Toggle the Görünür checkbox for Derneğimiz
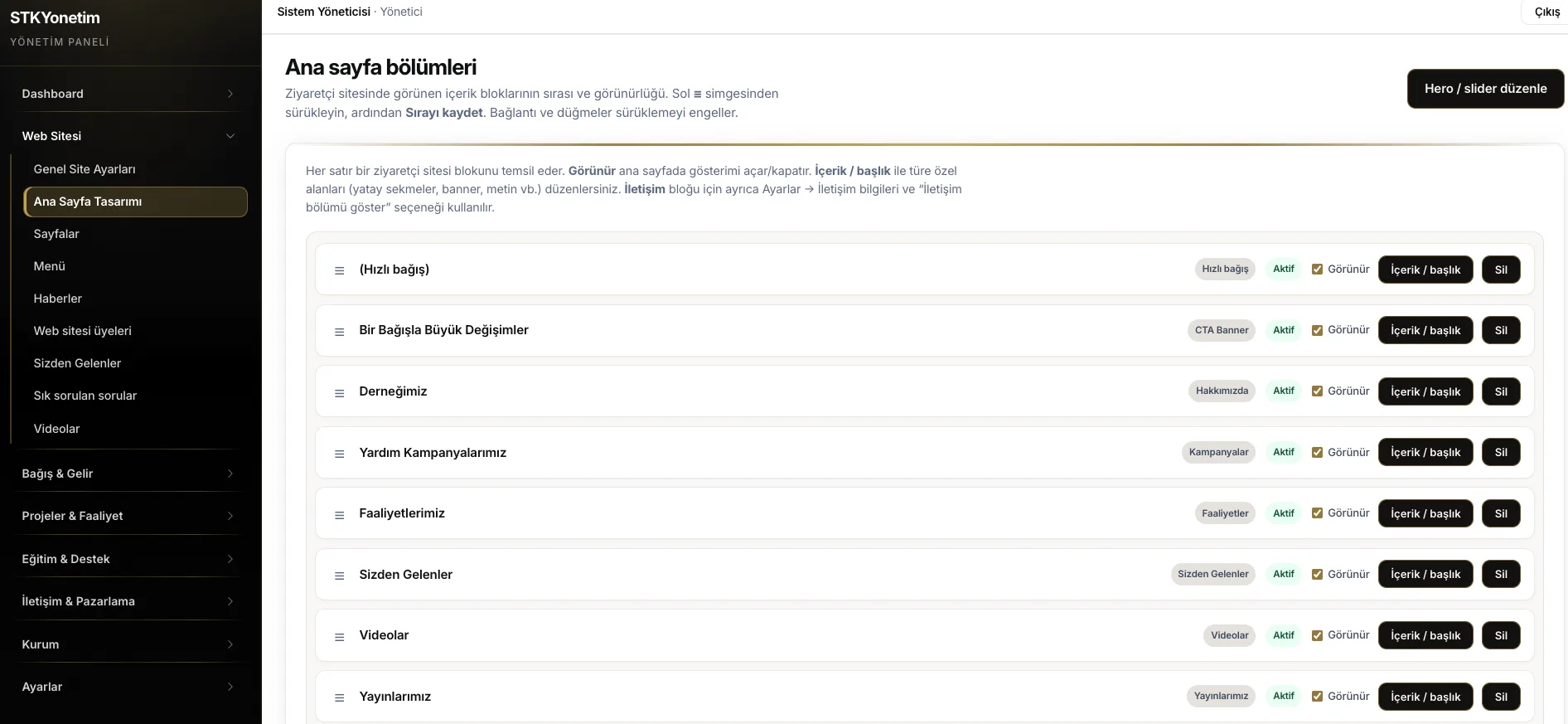1568x724 pixels. coord(1317,391)
